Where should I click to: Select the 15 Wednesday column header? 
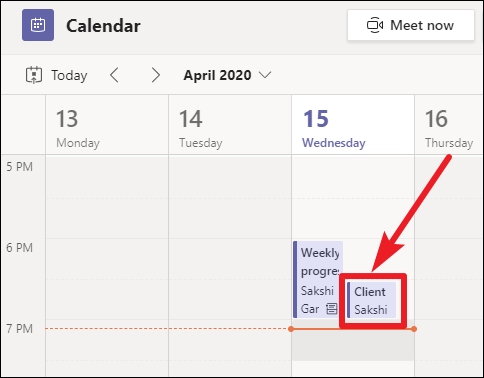(353, 125)
